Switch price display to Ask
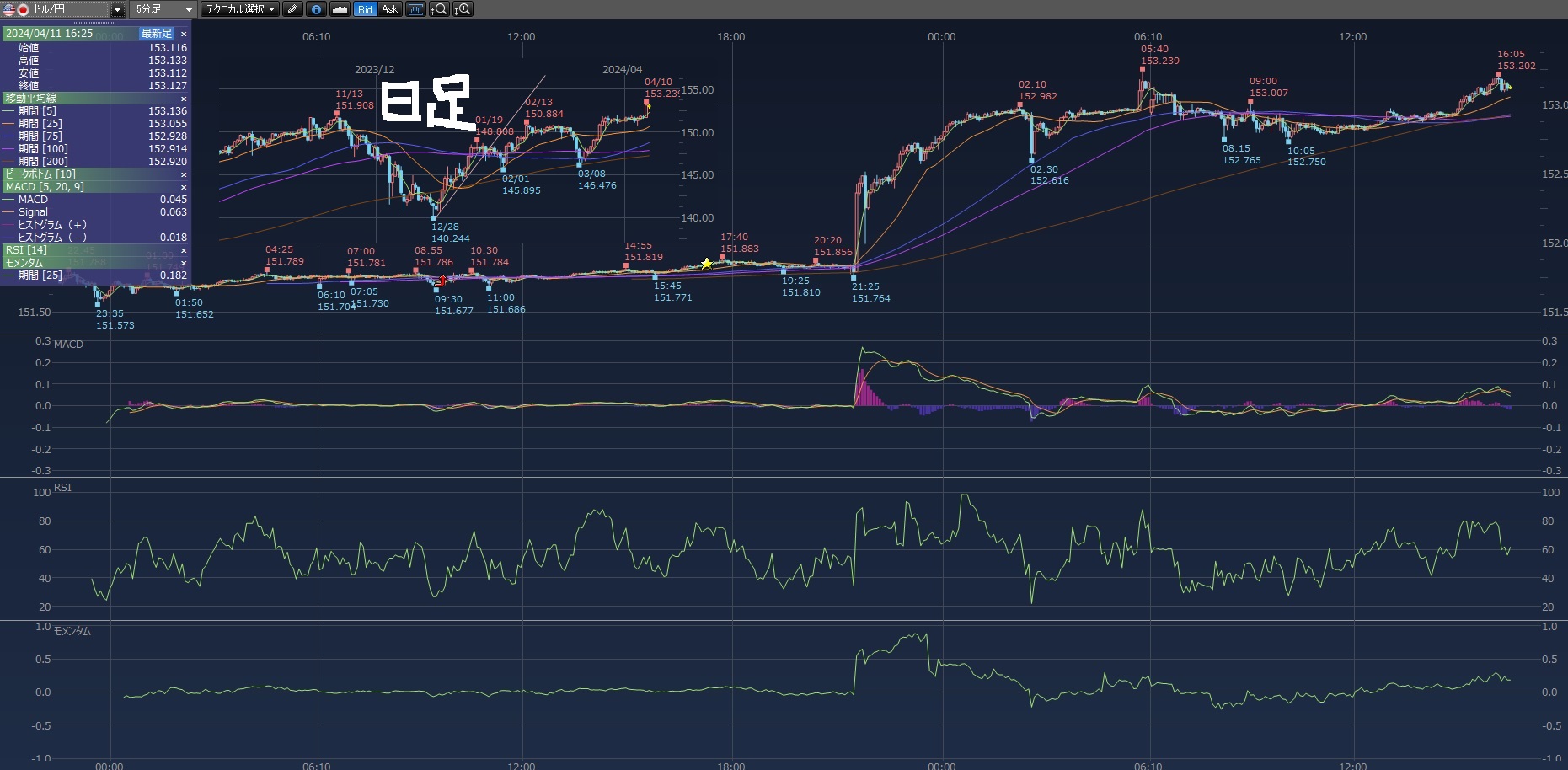This screenshot has width=1568, height=770. 389,9
